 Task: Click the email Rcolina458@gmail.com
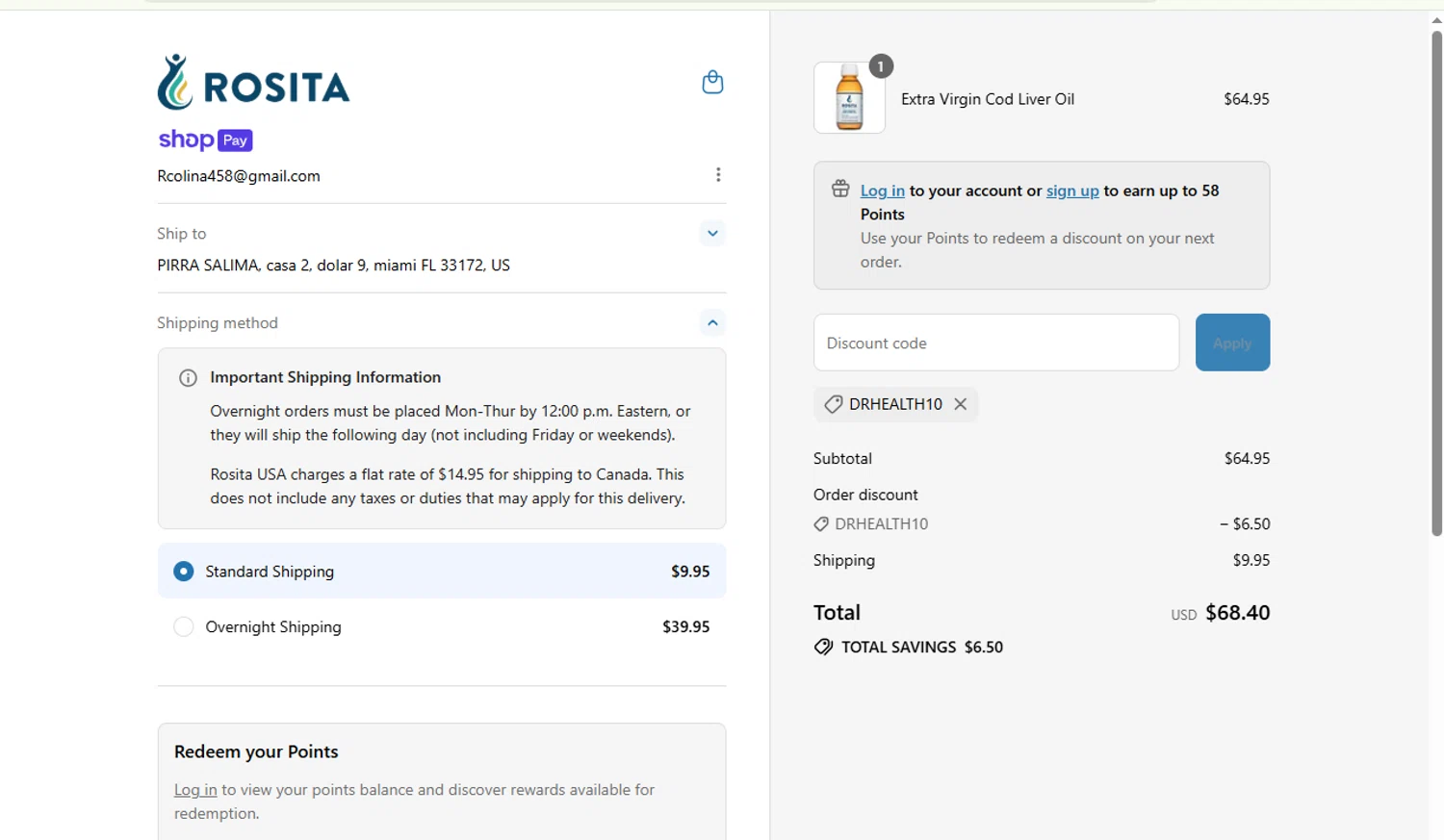click(x=239, y=176)
